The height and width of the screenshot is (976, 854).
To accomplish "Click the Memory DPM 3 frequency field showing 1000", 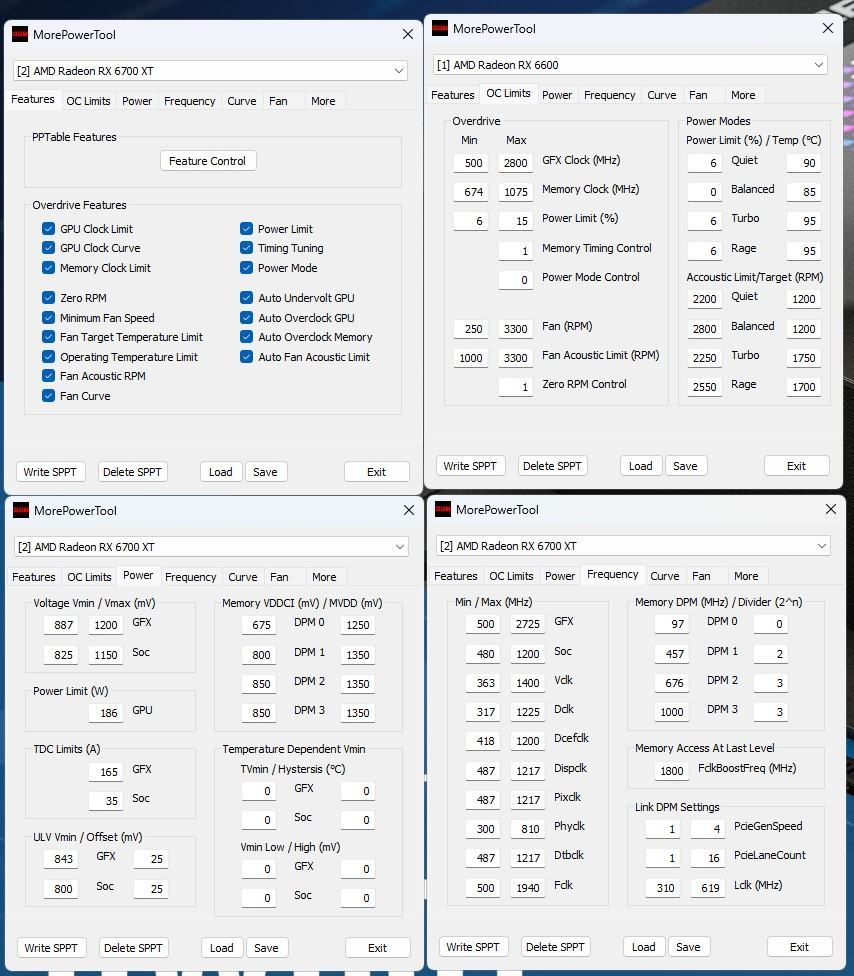I will pyautogui.click(x=672, y=711).
